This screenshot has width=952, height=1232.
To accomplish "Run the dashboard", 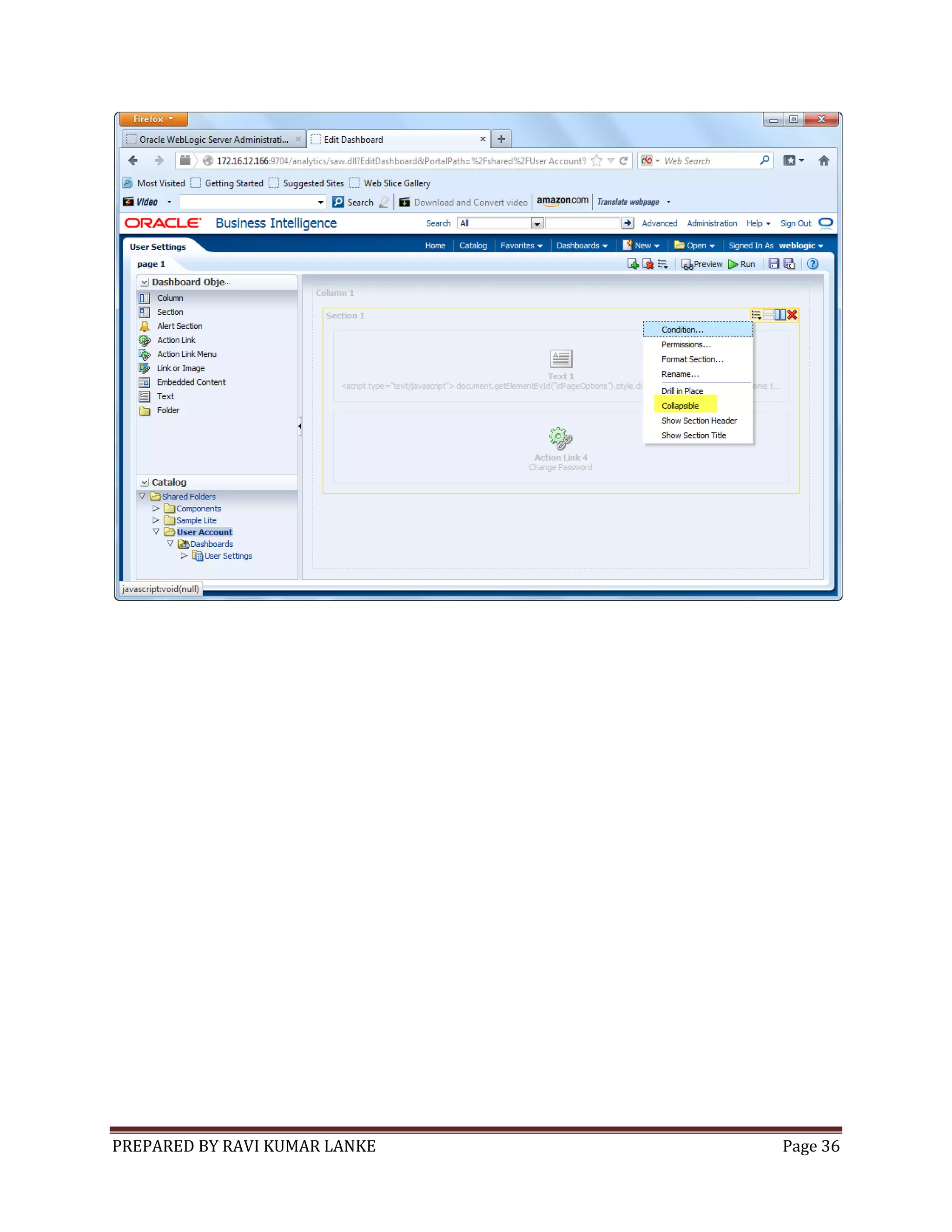I will pos(741,264).
